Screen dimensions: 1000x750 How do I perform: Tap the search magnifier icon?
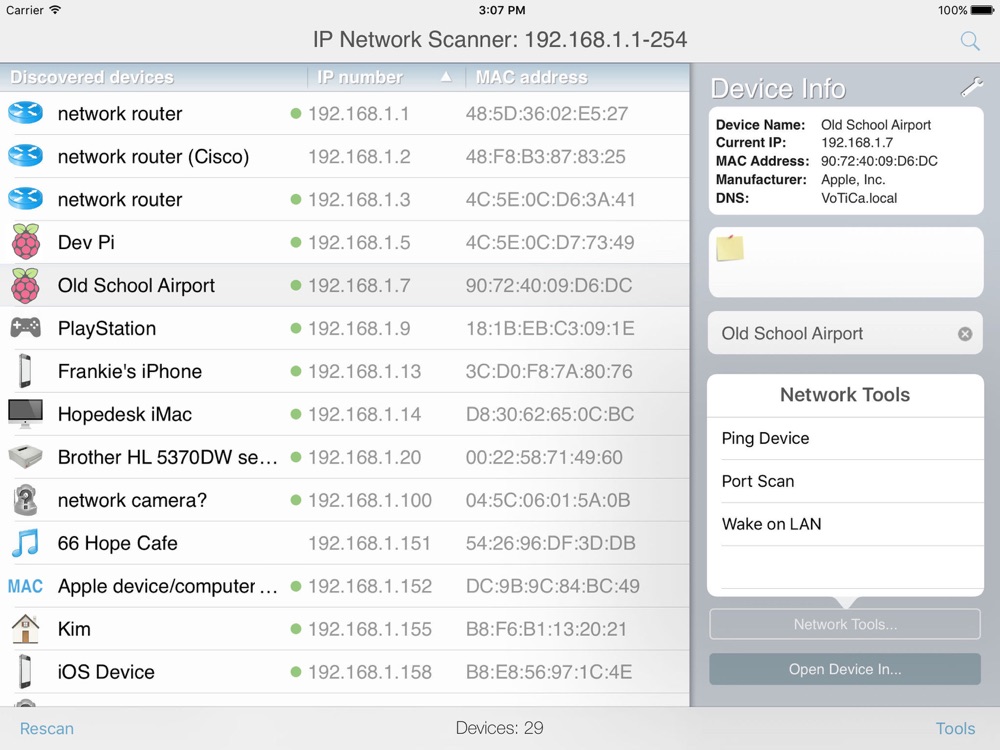(x=969, y=41)
